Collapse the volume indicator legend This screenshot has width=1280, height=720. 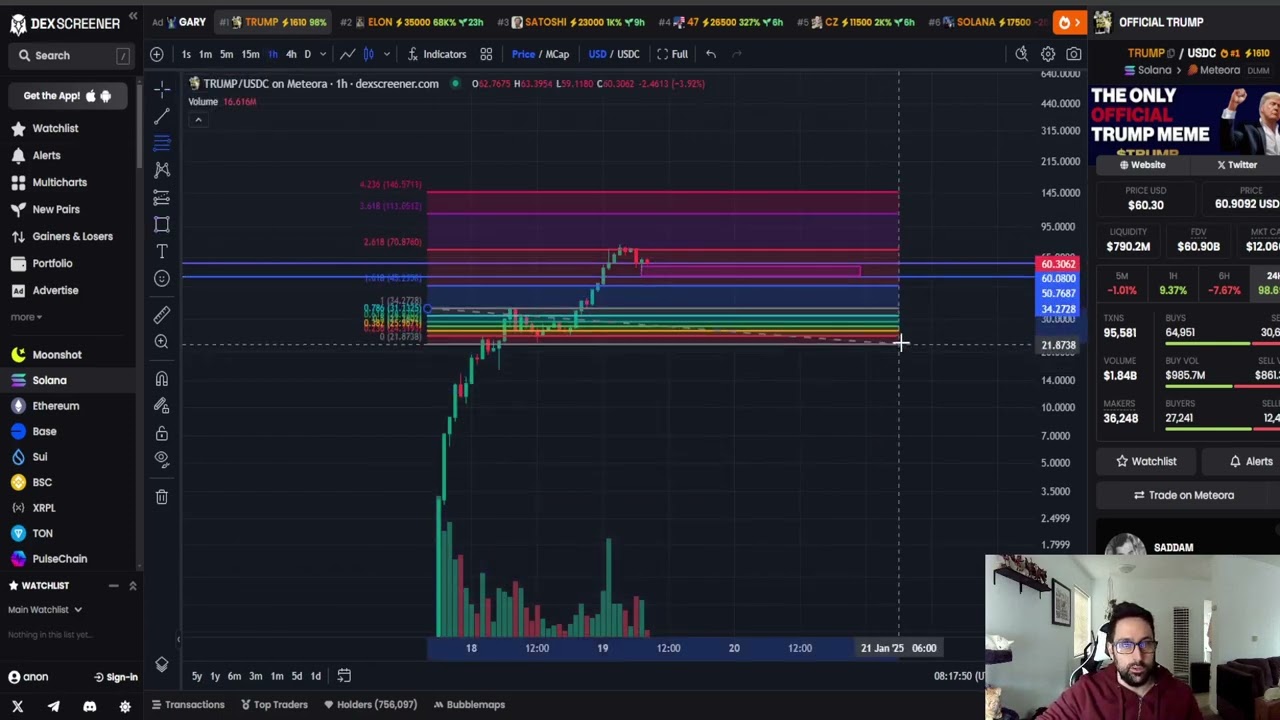point(198,120)
